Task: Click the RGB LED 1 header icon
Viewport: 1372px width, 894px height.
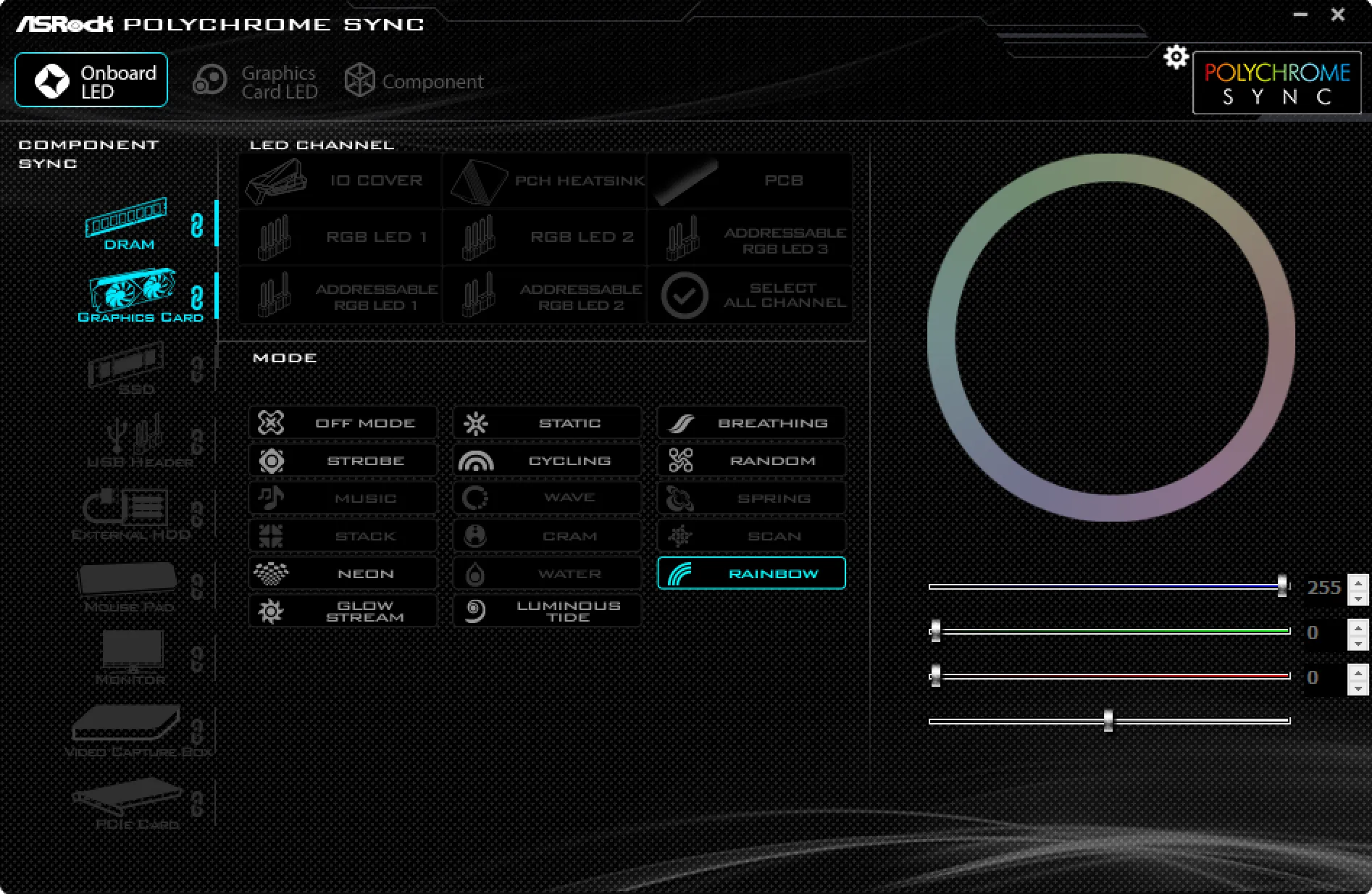Action: (x=274, y=237)
